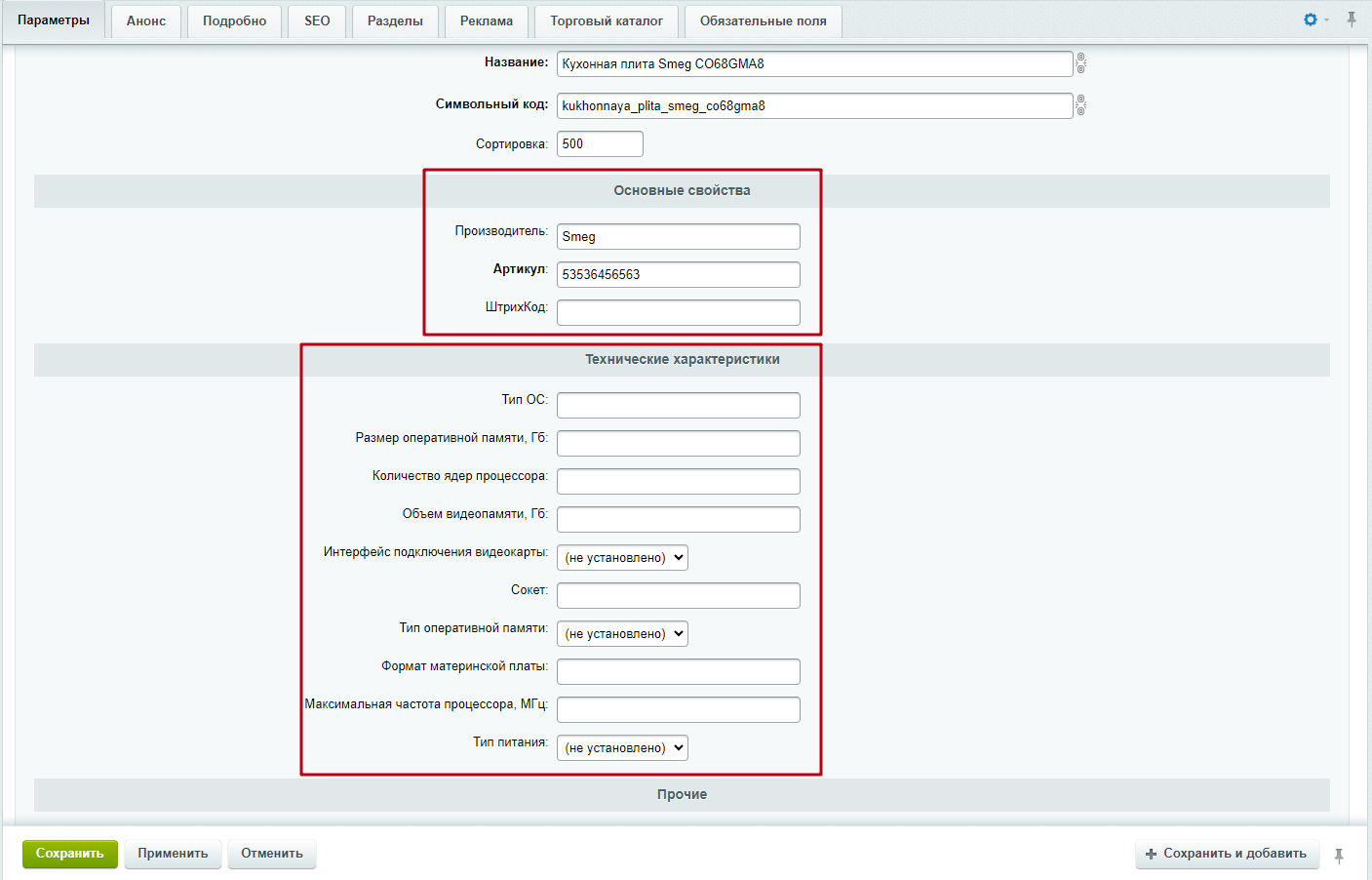The height and width of the screenshot is (880, 1372).
Task: Click the pin icon in the bottom button bar
Action: pos(1339,856)
